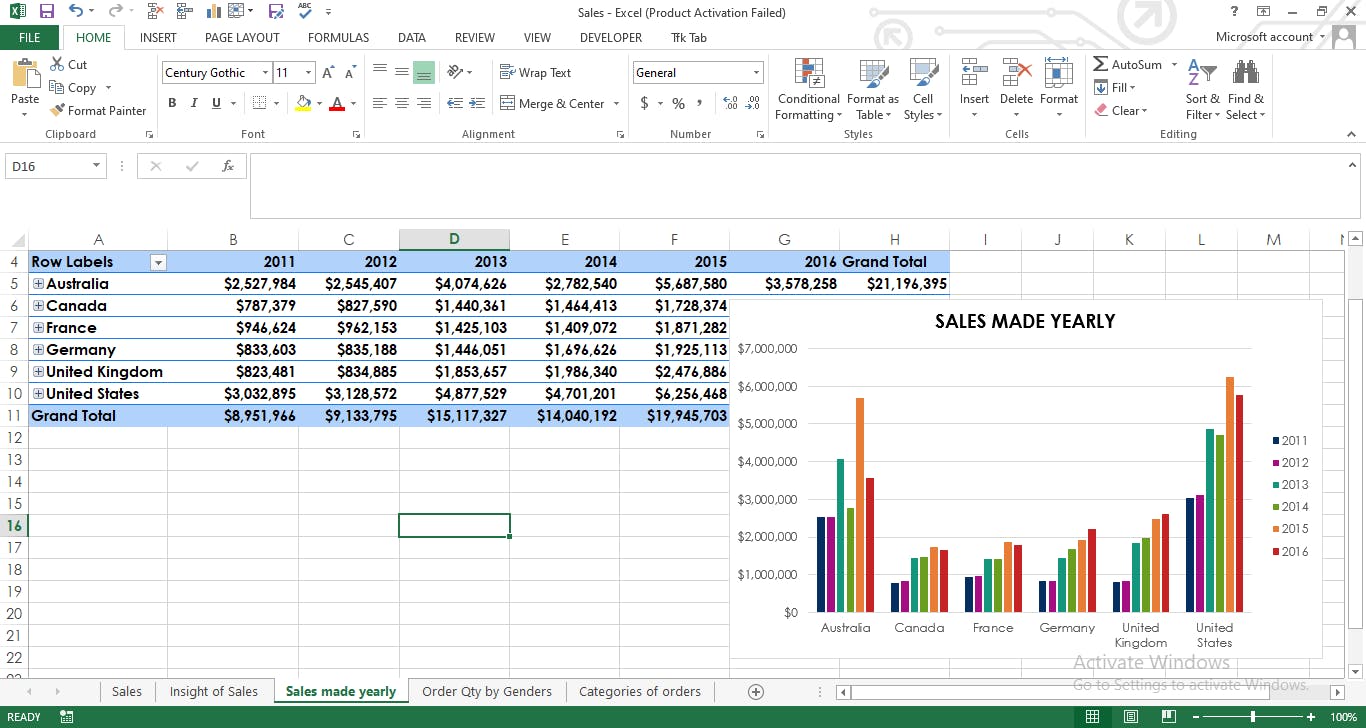This screenshot has width=1366, height=728.
Task: Open the font name dropdown, Century Gothic
Action: tap(265, 73)
